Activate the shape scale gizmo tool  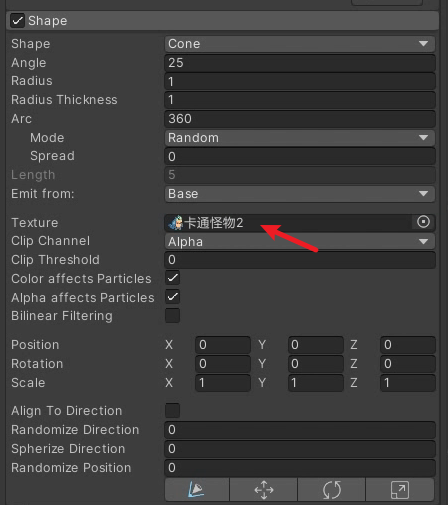click(400, 489)
